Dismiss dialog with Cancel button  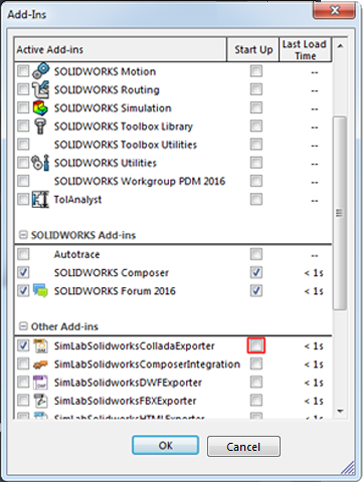[x=244, y=447]
